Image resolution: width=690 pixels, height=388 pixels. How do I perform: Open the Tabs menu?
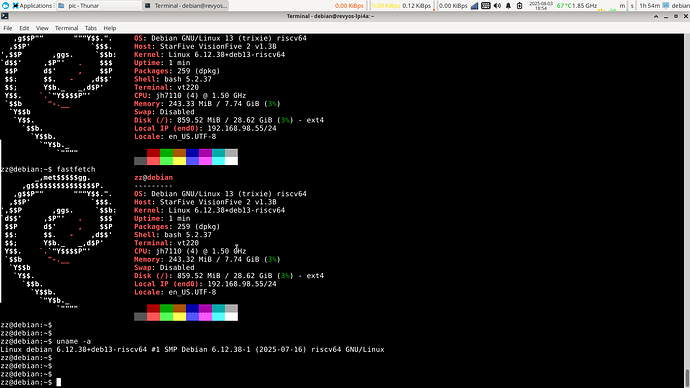91,28
